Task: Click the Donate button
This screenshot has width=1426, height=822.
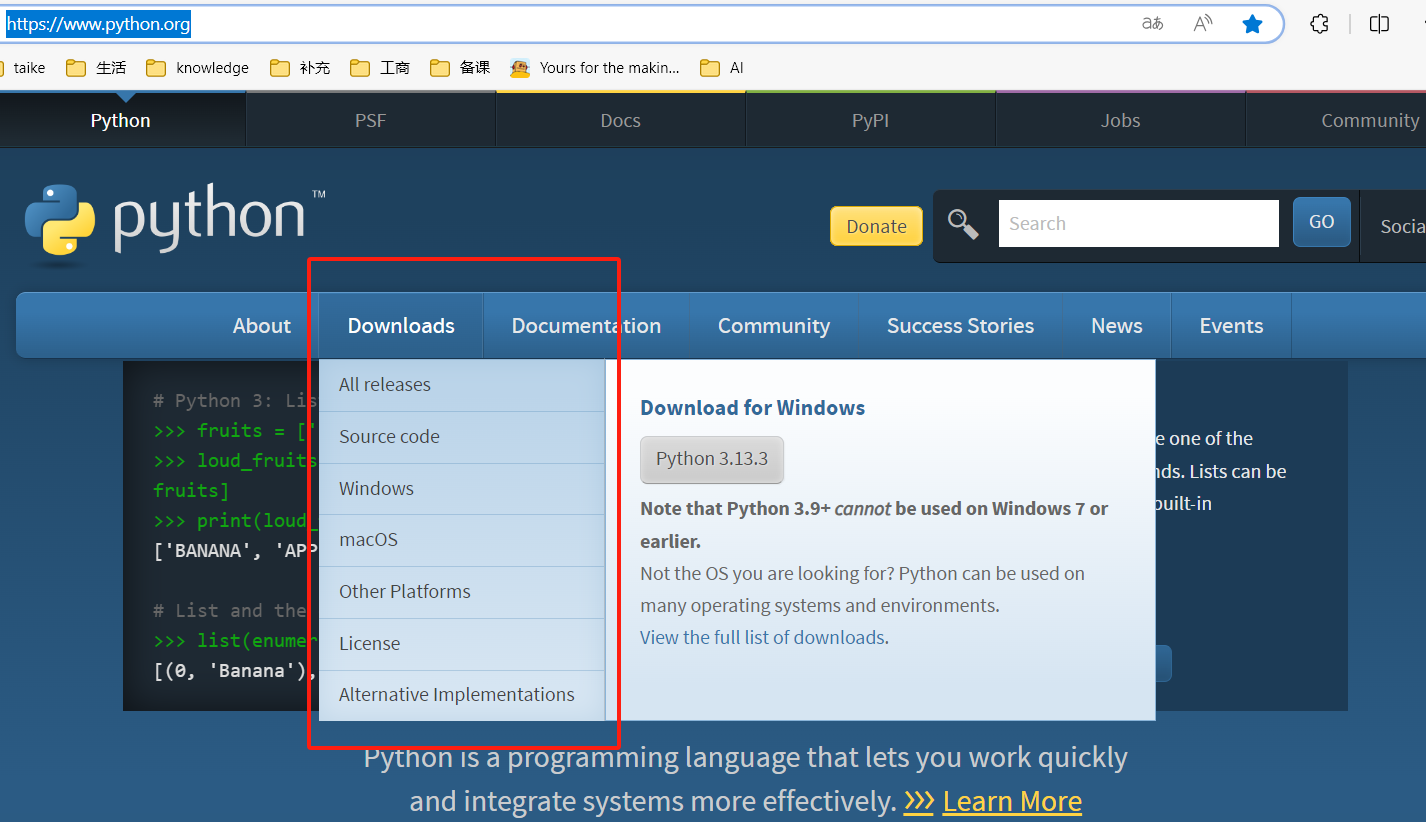Action: pos(876,226)
